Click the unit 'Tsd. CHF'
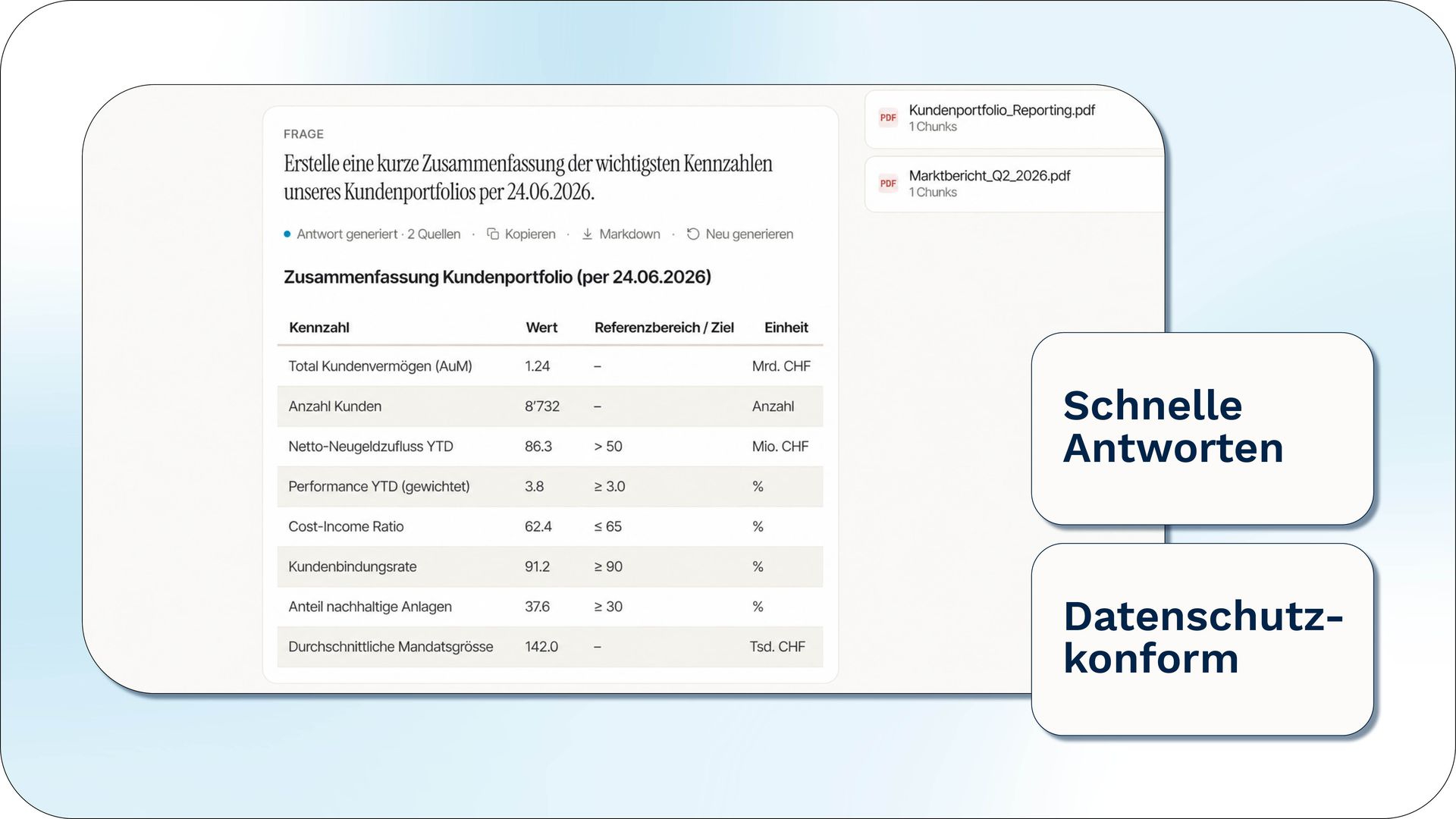 click(x=777, y=647)
